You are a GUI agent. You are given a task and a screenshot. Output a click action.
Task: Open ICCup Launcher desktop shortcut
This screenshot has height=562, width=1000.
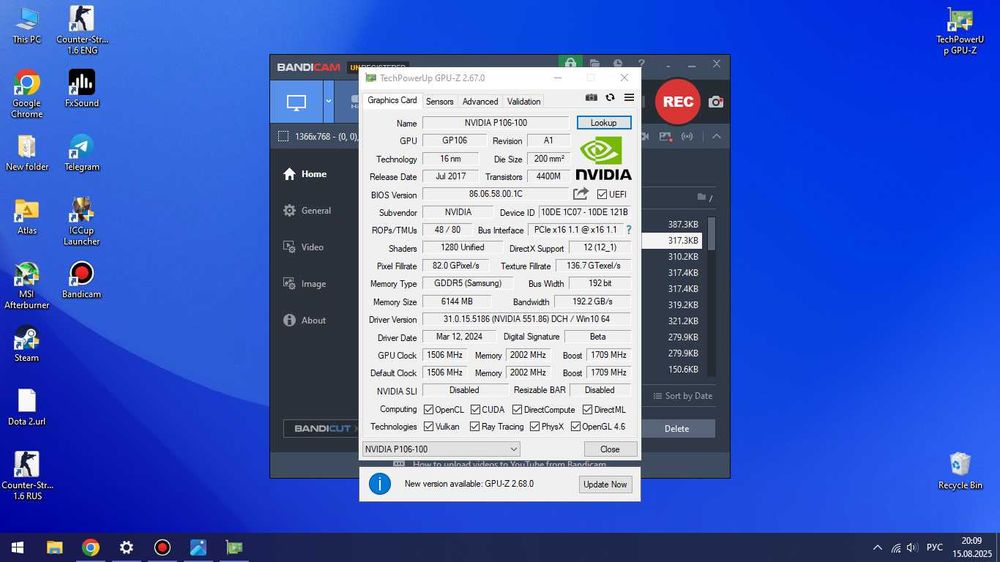coord(82,221)
